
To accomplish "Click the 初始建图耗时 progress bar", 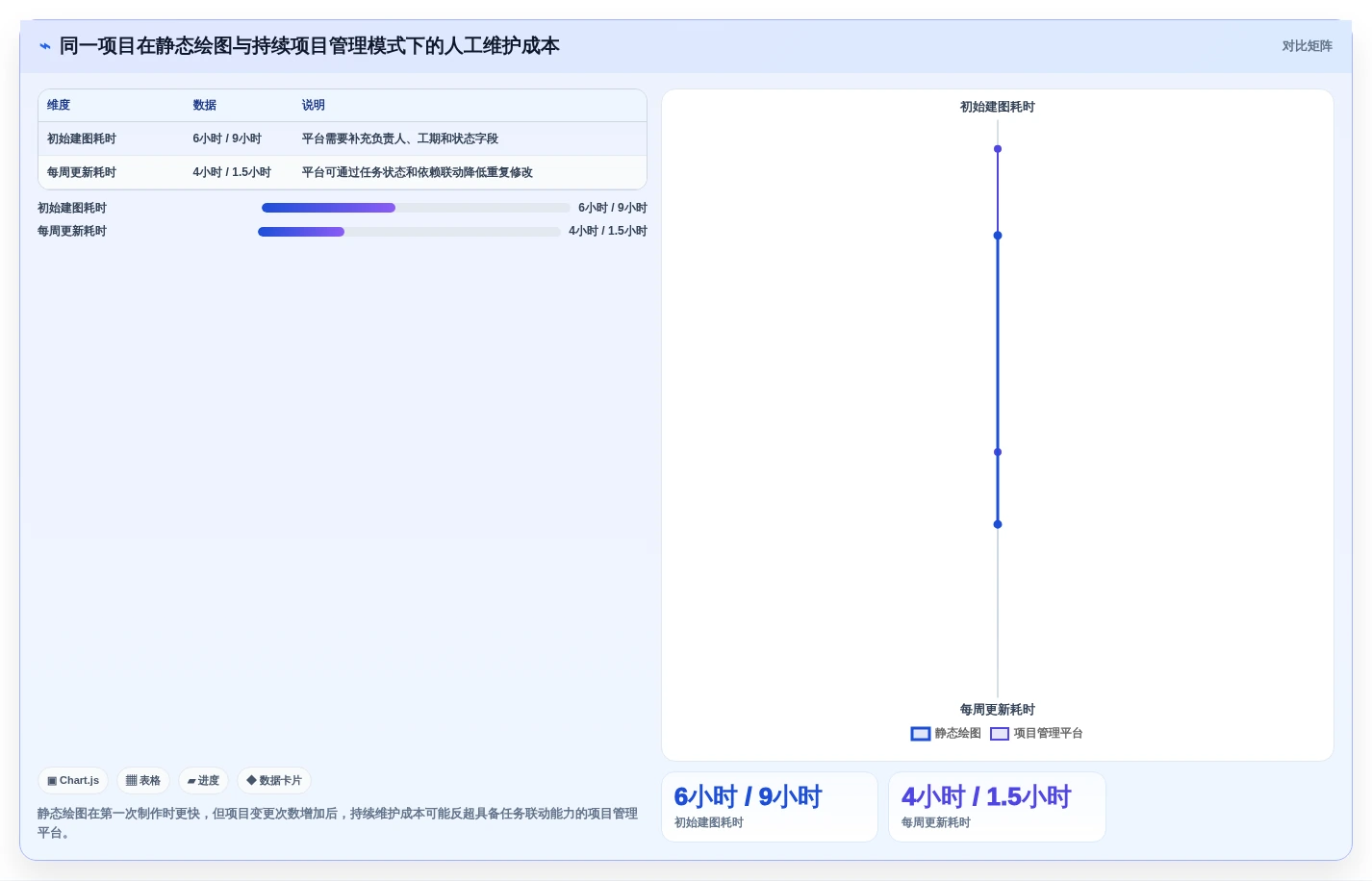I will [x=416, y=208].
